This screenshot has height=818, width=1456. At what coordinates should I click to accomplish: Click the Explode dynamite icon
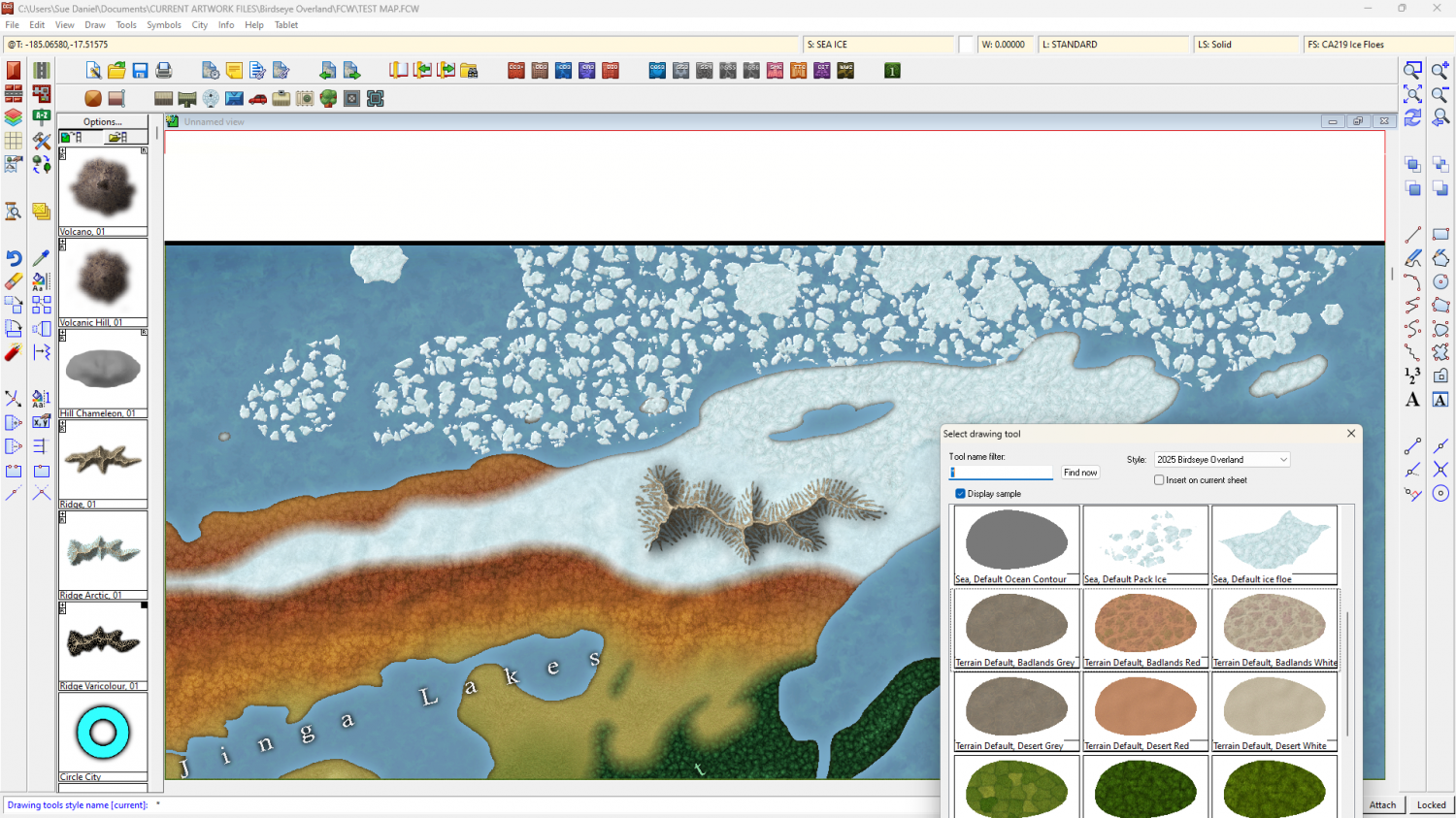coord(14,352)
